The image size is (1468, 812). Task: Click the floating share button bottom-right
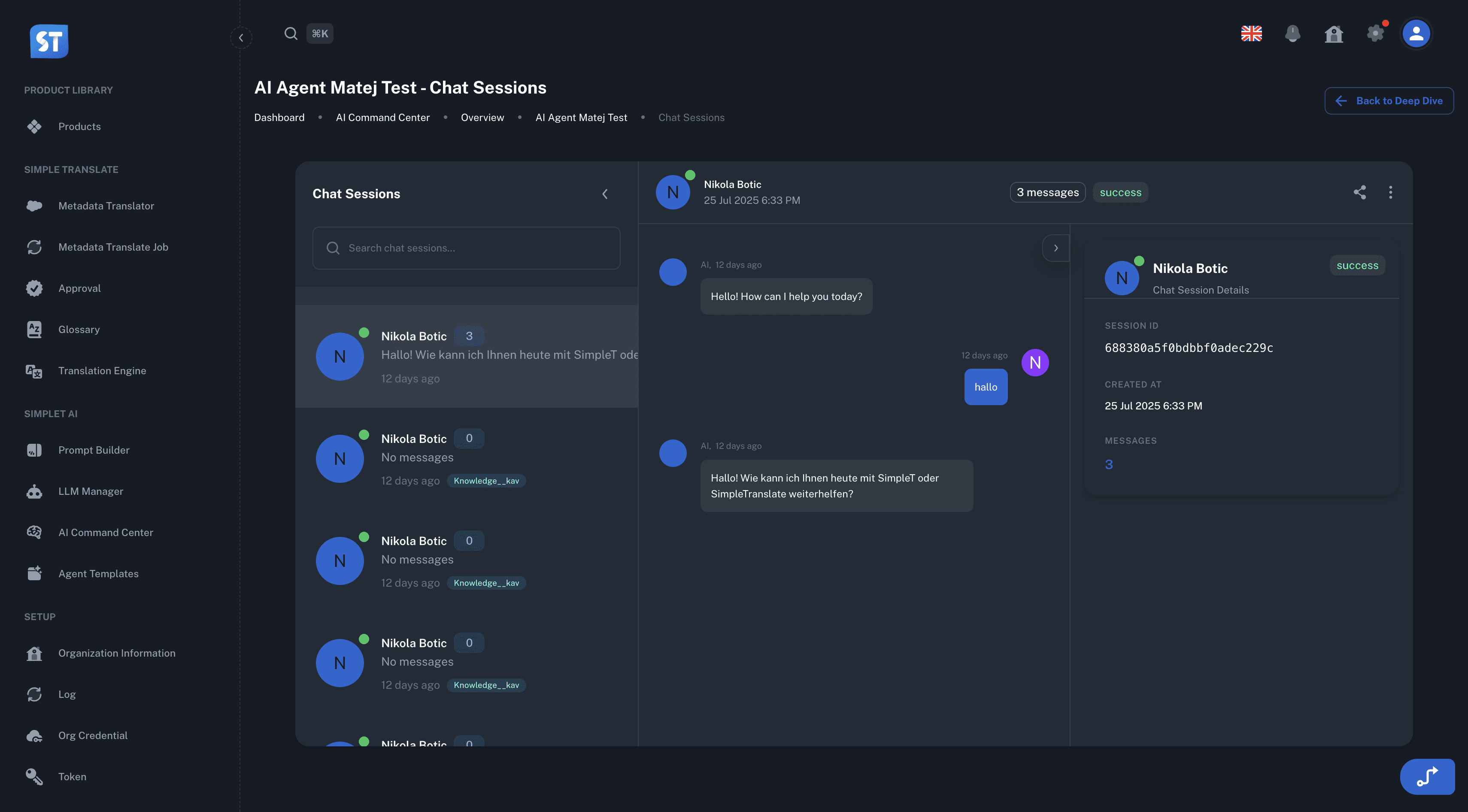[x=1428, y=776]
